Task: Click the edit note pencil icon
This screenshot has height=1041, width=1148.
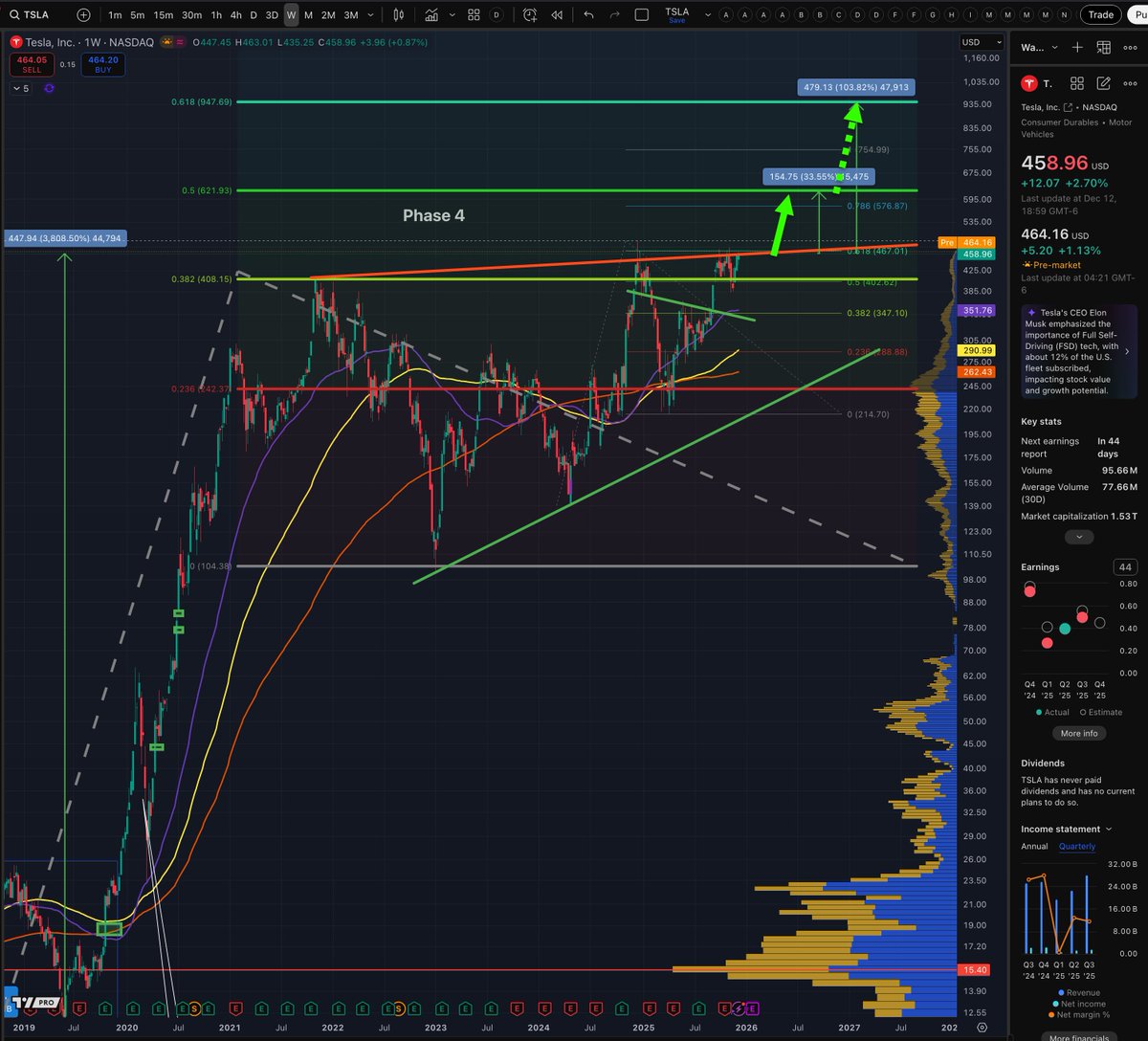Action: (x=1103, y=84)
